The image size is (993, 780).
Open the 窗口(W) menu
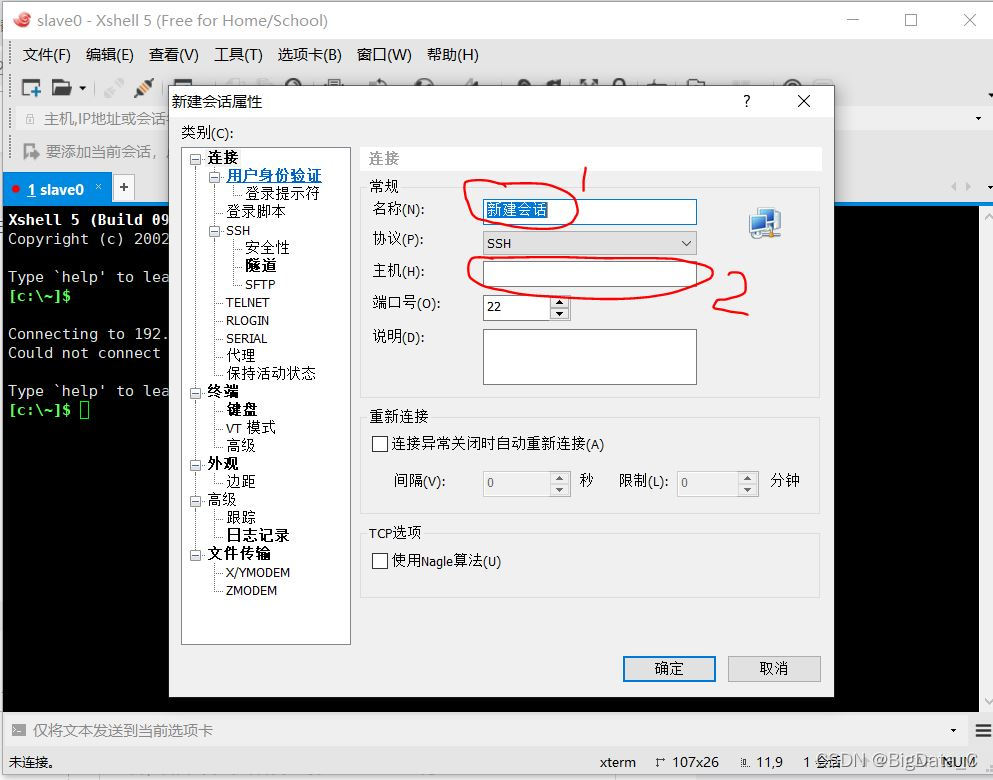[x=384, y=55]
